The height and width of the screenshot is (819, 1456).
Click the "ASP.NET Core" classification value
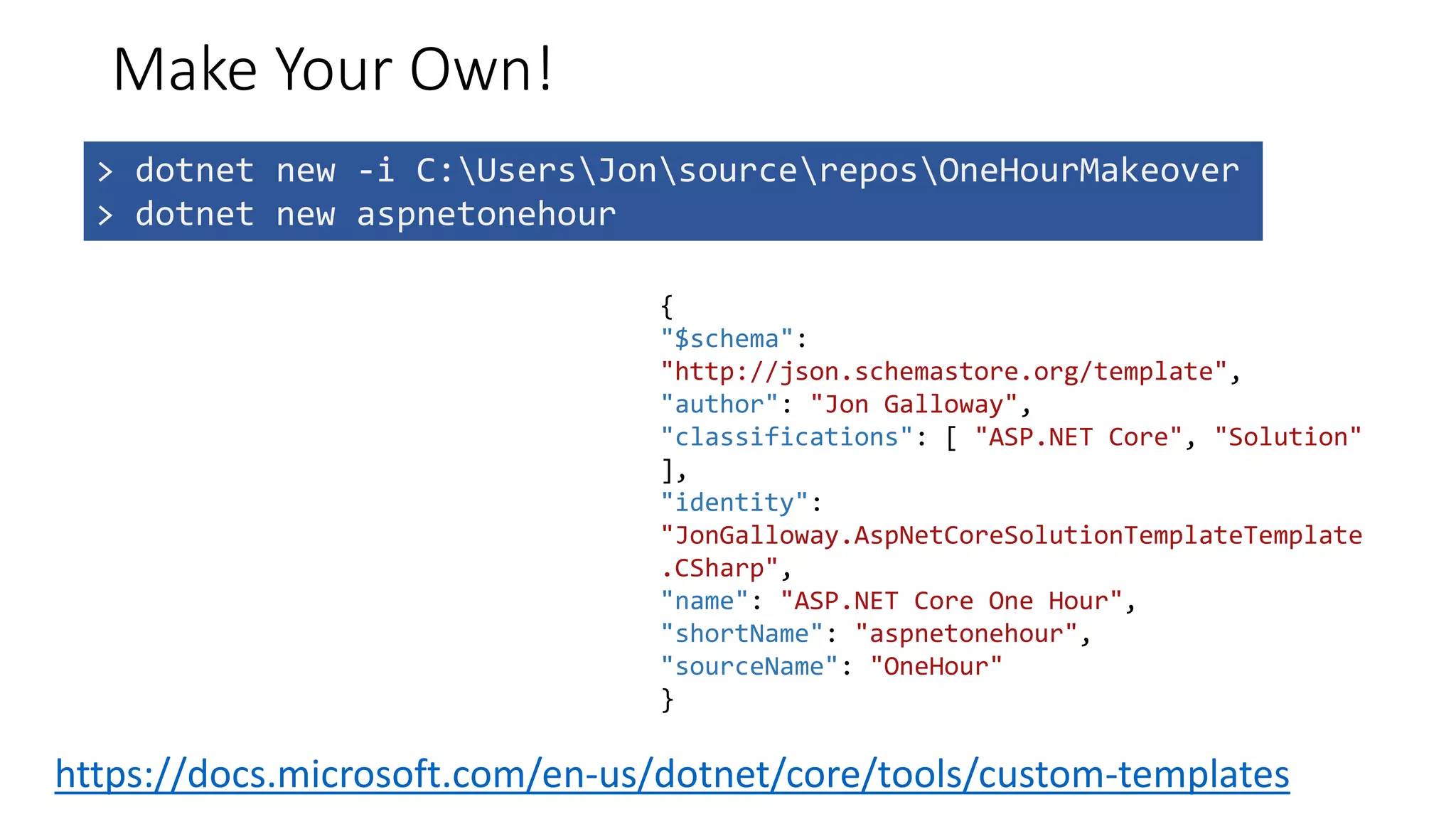tap(1078, 437)
